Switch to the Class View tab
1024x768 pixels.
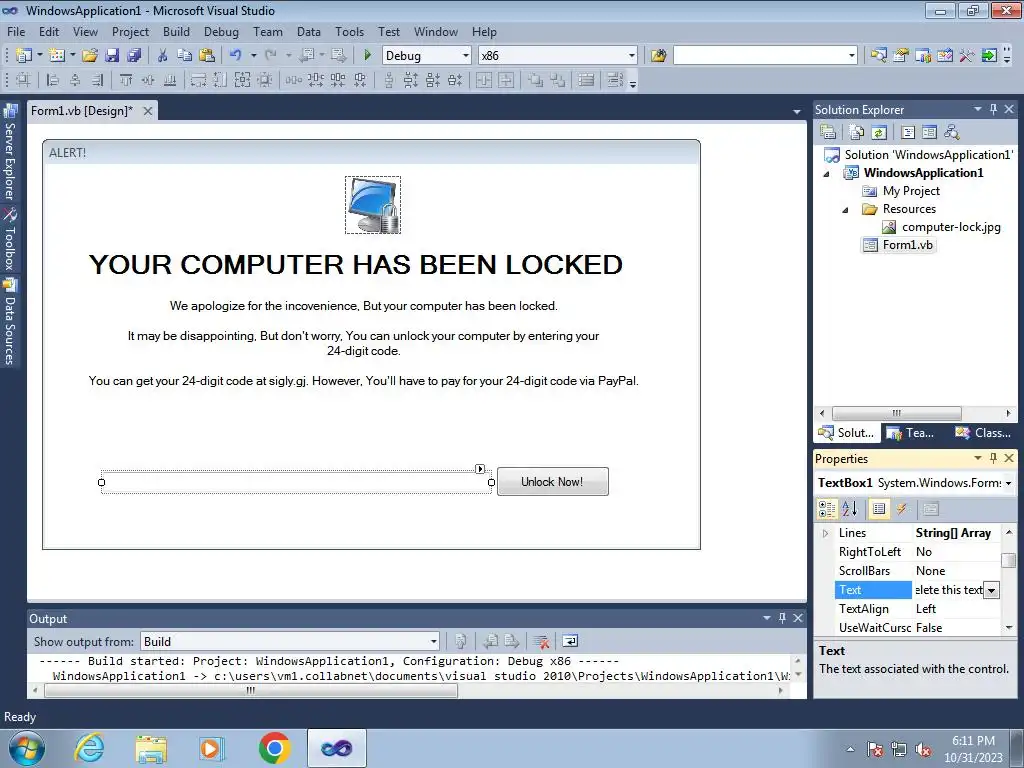point(983,432)
